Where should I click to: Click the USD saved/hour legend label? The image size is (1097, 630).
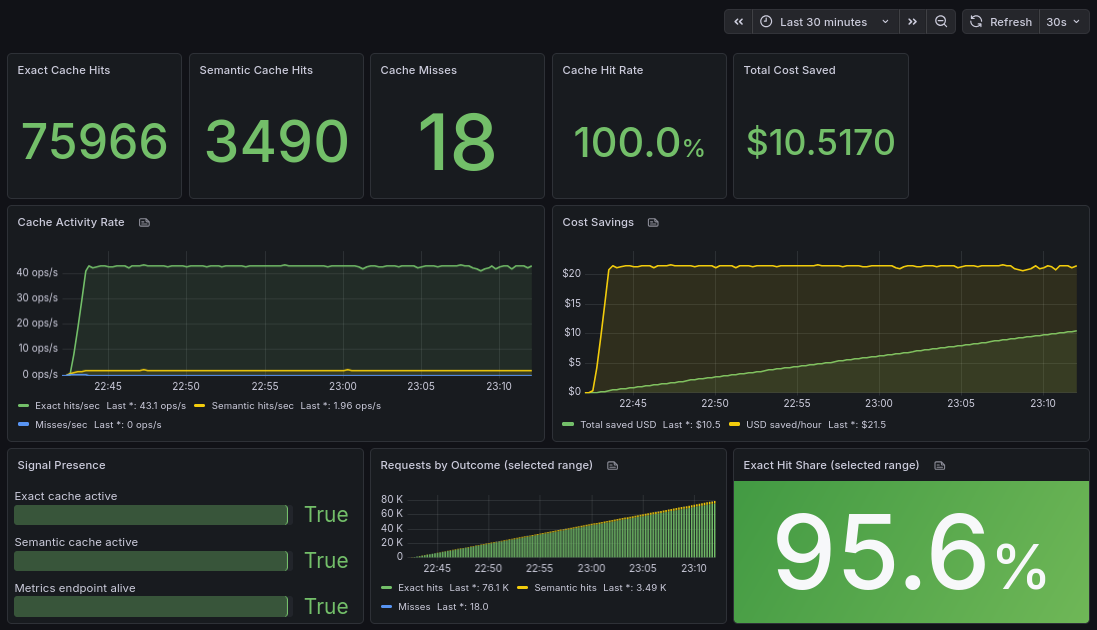tap(783, 424)
